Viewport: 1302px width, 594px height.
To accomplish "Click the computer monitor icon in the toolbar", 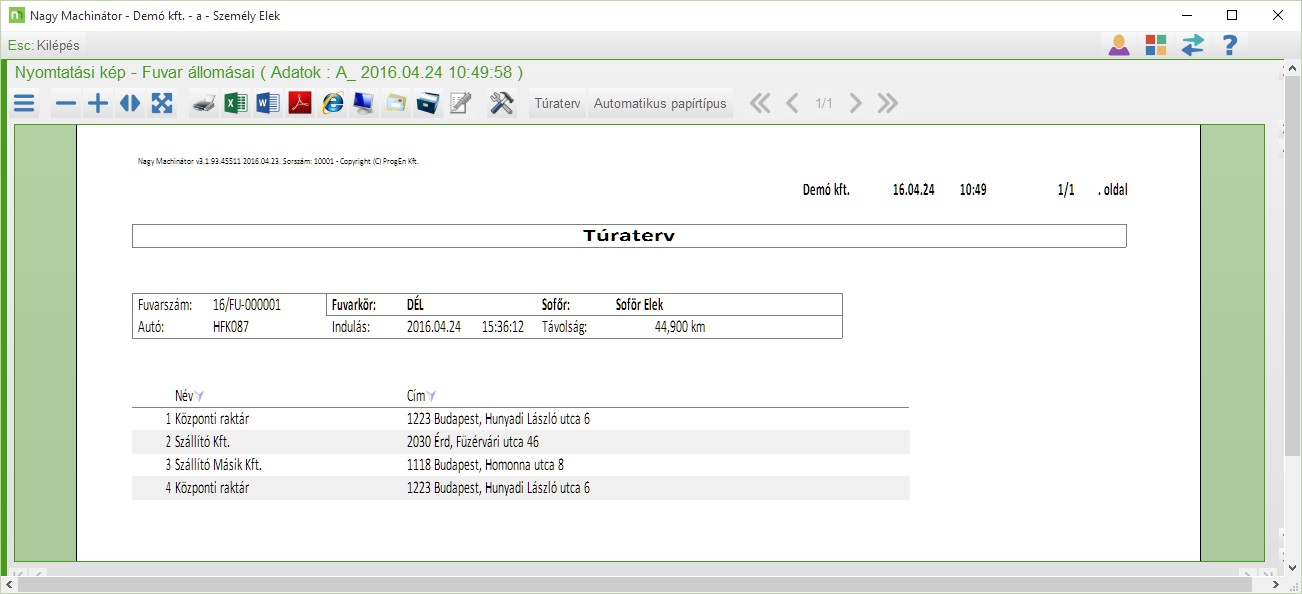I will click(364, 103).
